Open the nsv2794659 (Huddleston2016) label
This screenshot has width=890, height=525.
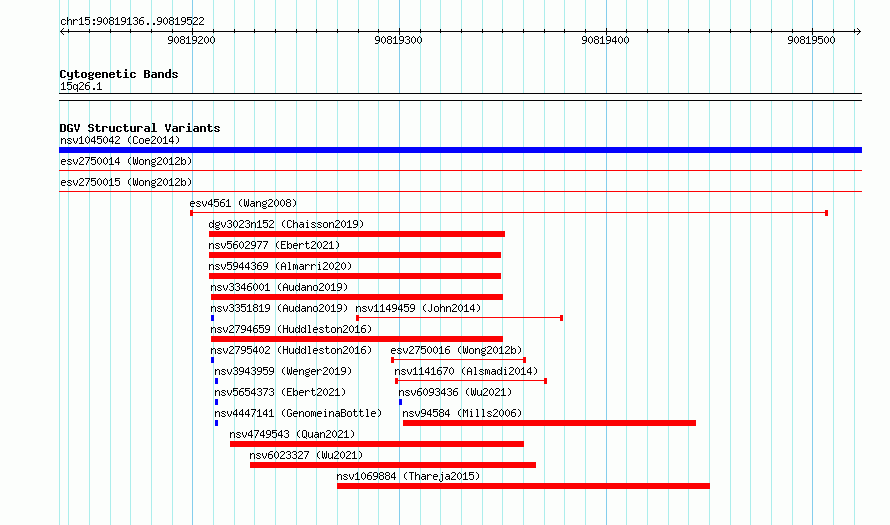(x=291, y=329)
